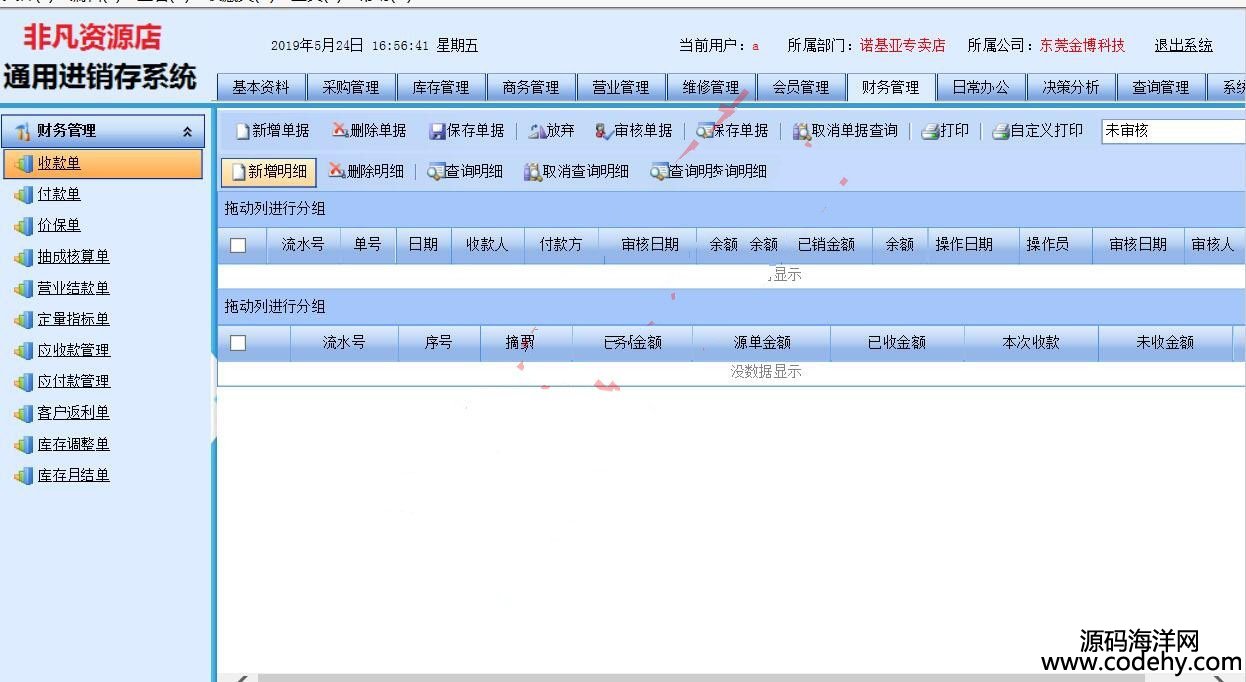This screenshot has width=1246, height=682.
Task: Select the 付款单 sidebar icon
Action: click(x=23, y=194)
